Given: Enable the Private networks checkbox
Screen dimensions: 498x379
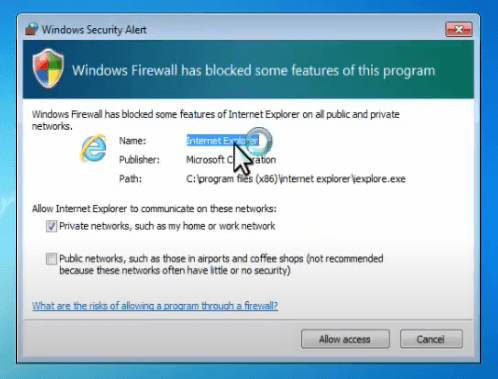Looking at the screenshot, I should [51, 226].
